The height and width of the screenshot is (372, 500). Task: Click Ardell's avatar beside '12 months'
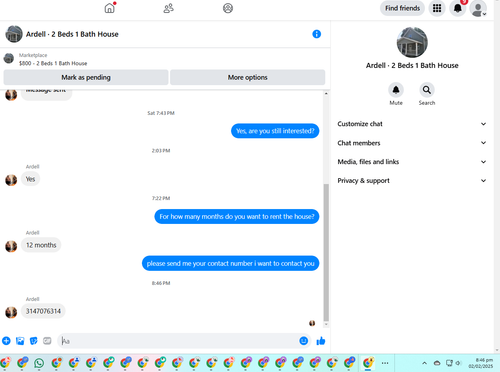pos(11,246)
